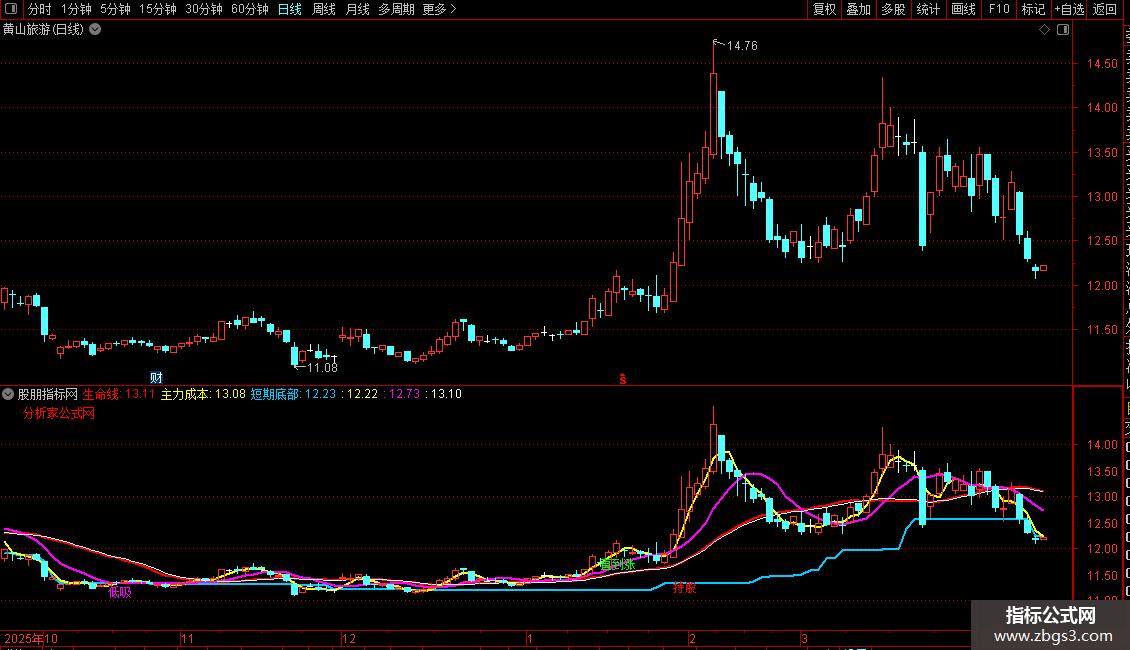The width and height of the screenshot is (1130, 650).
Task: Click the red $ event marker
Action: 623,379
